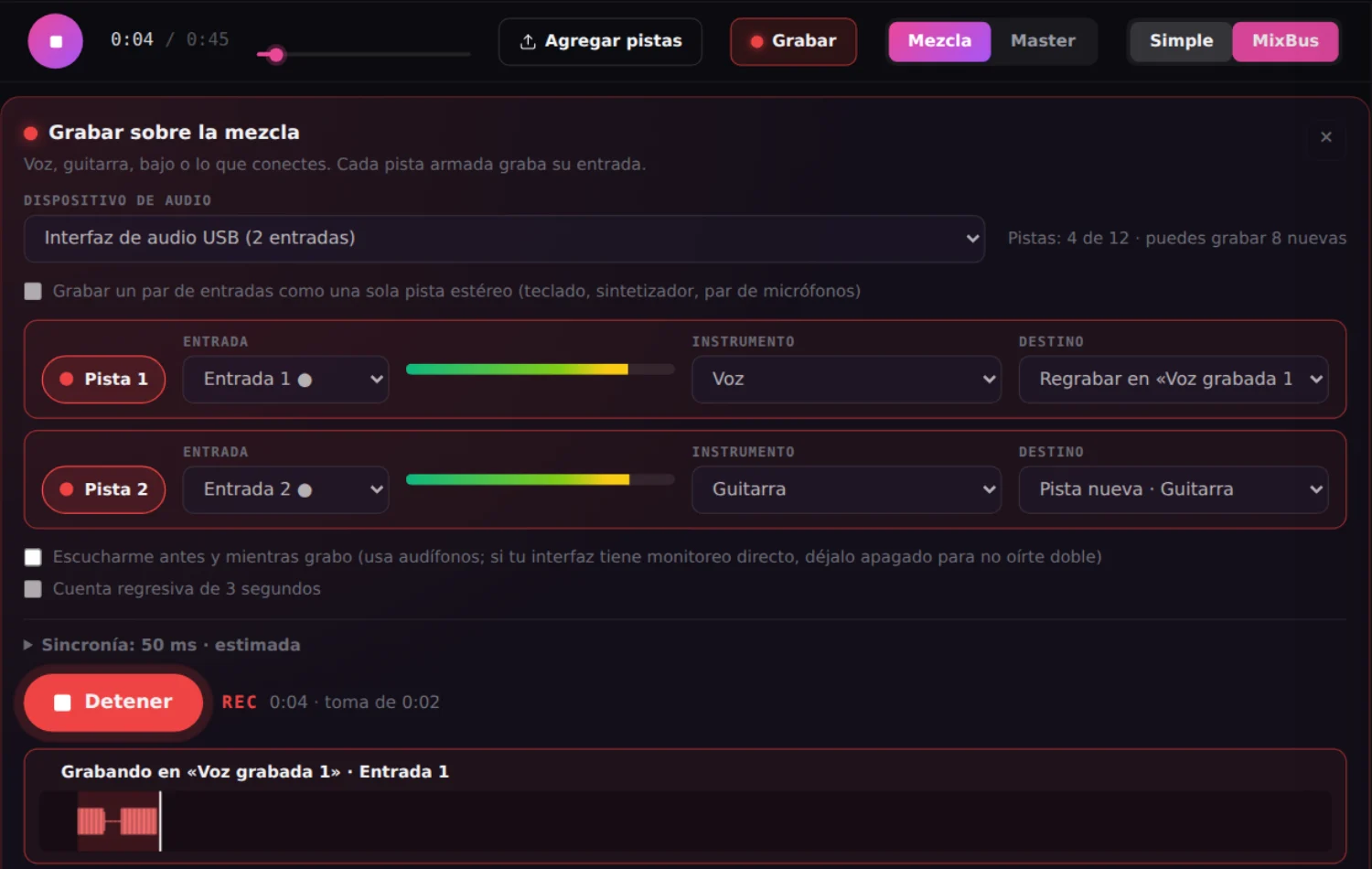Click the recording waveform for Voz grabada 1

pyautogui.click(x=685, y=821)
